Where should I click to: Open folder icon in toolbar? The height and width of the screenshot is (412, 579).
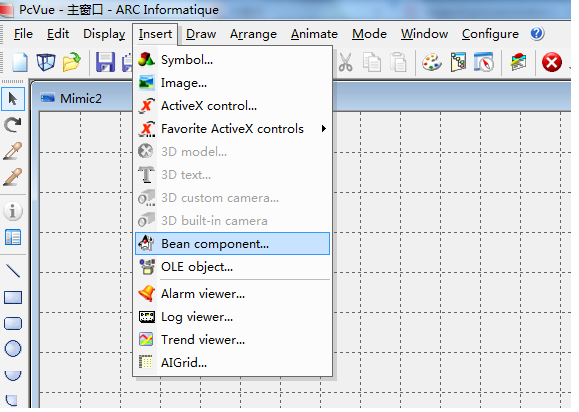pos(72,62)
